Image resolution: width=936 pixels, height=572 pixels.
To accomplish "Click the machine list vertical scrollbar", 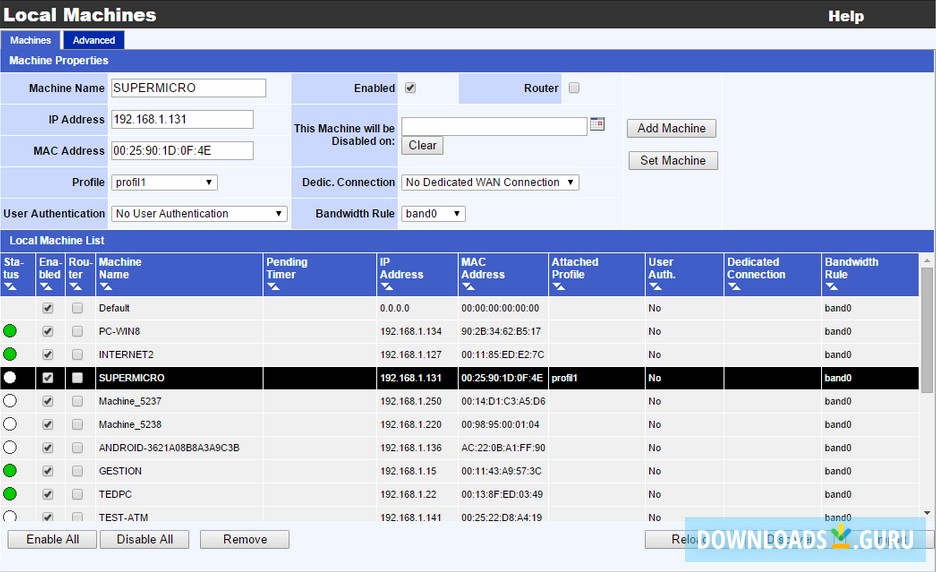I will (x=927, y=400).
